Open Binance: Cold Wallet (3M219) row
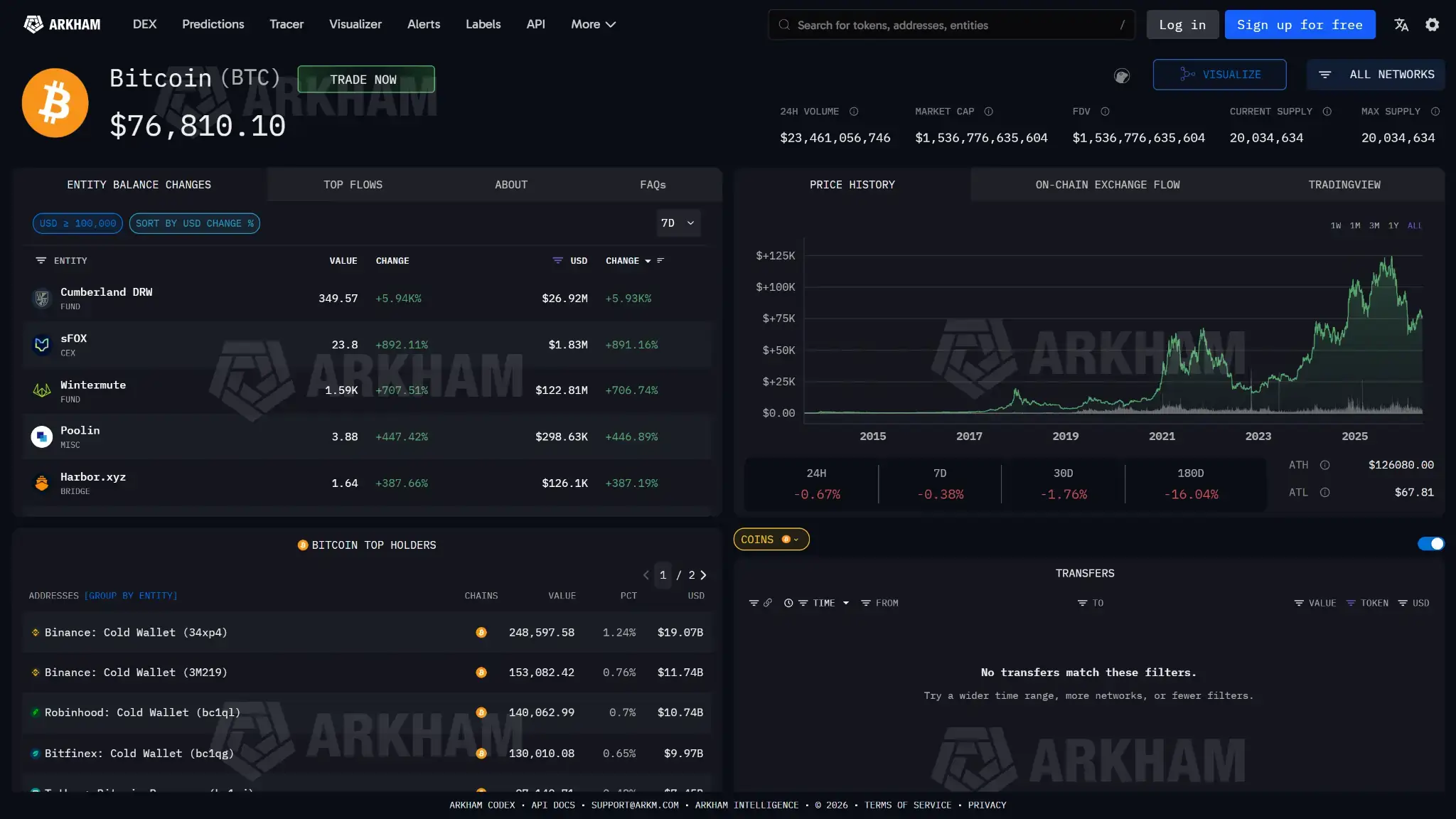 point(367,673)
